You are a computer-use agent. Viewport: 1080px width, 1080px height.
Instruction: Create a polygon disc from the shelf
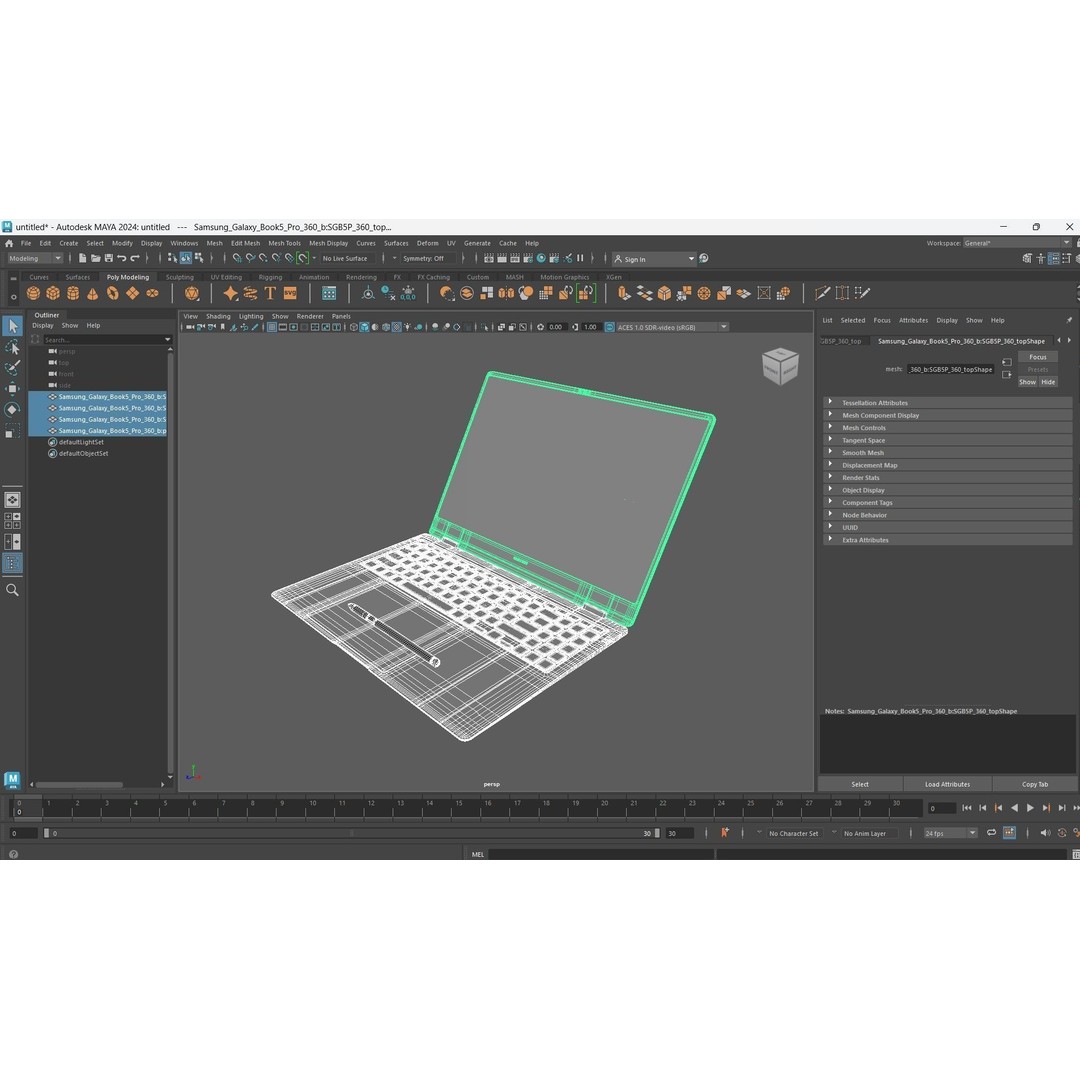[152, 293]
